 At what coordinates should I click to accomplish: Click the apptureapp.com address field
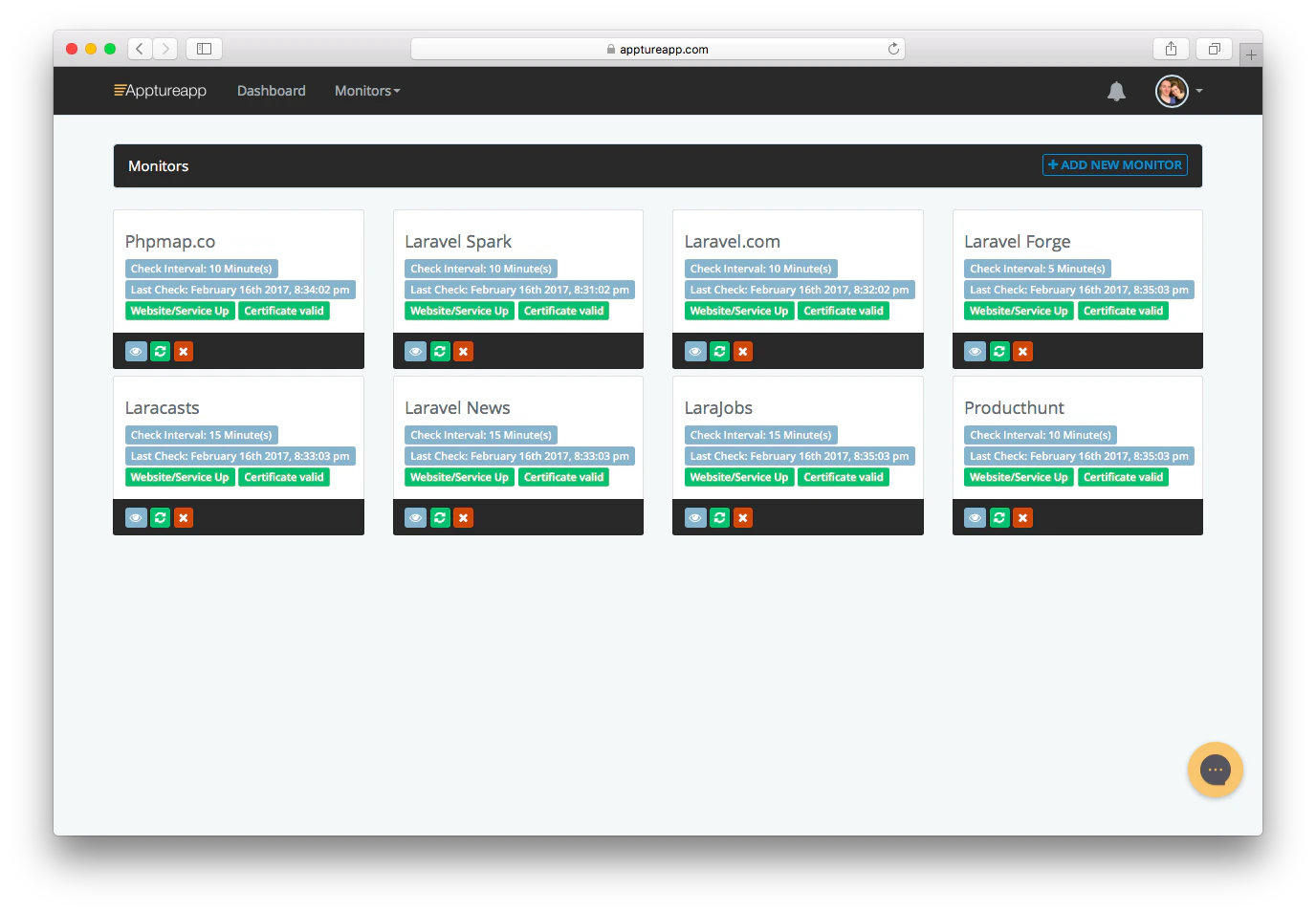(658, 49)
